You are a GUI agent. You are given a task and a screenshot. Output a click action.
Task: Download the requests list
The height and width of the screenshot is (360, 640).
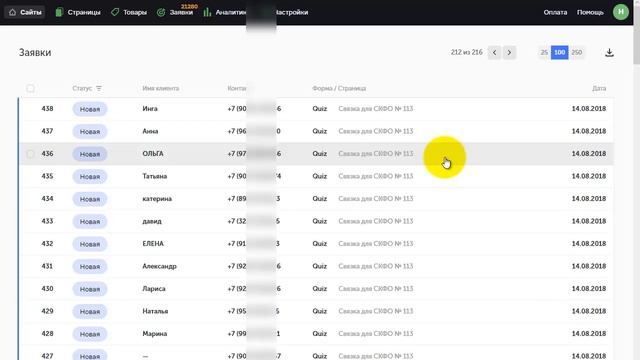609,53
